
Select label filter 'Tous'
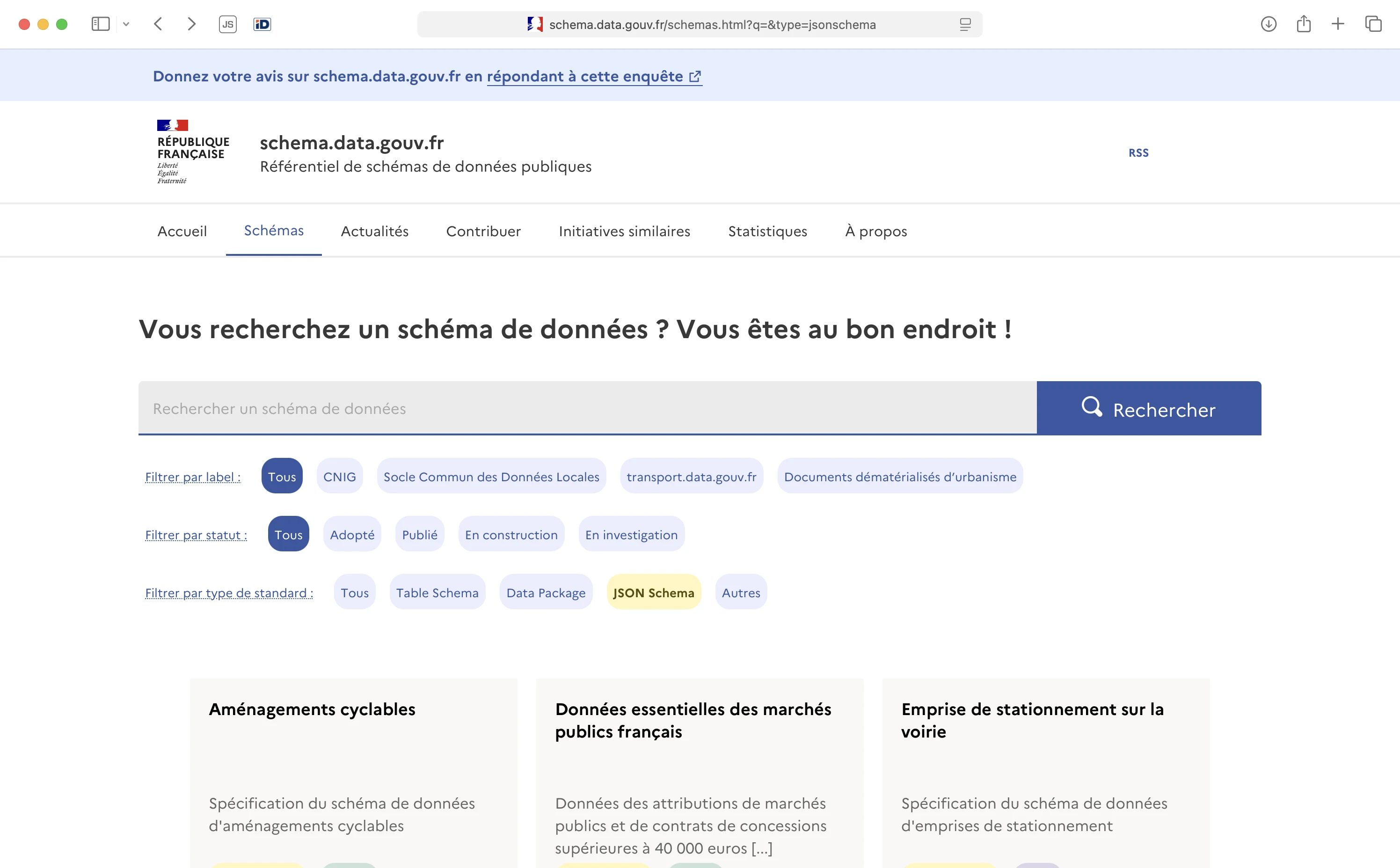282,476
